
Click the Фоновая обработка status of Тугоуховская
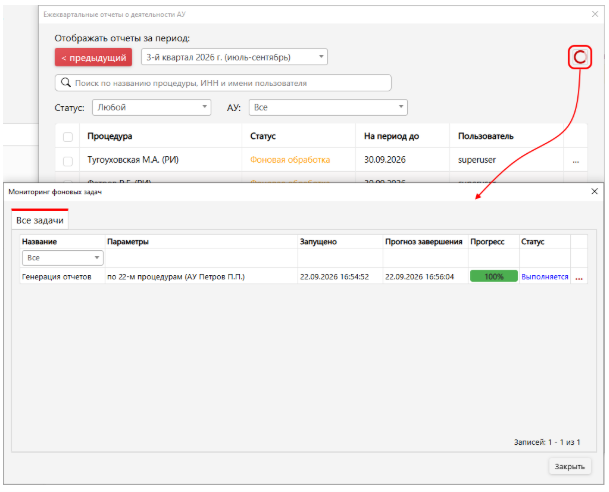(290, 160)
